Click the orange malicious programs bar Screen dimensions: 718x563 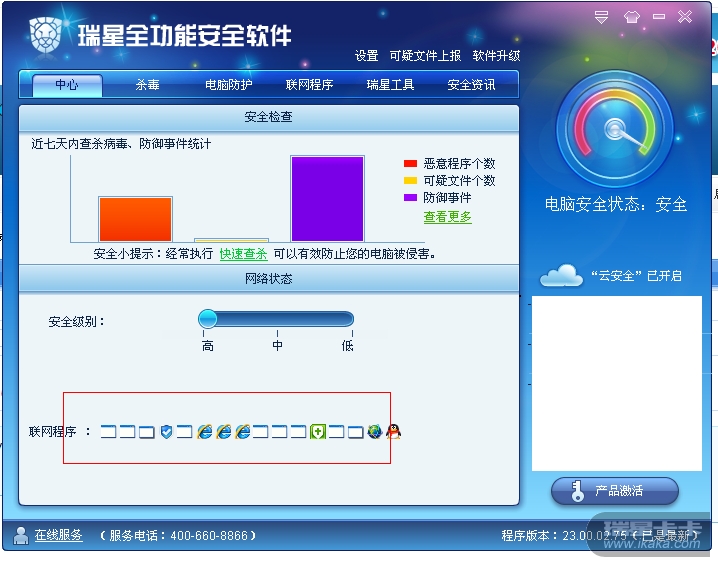(136, 219)
